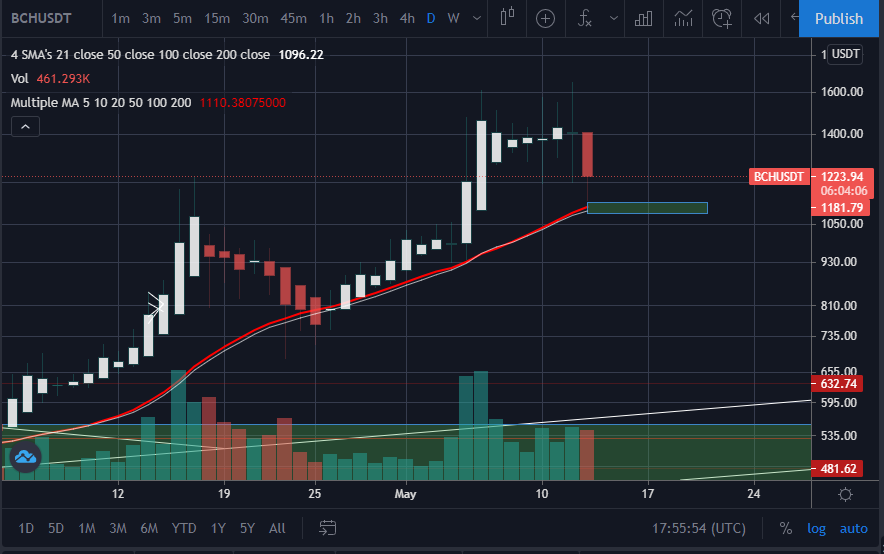Toggle percent scale mode
This screenshot has height=554, width=884.
tap(785, 528)
